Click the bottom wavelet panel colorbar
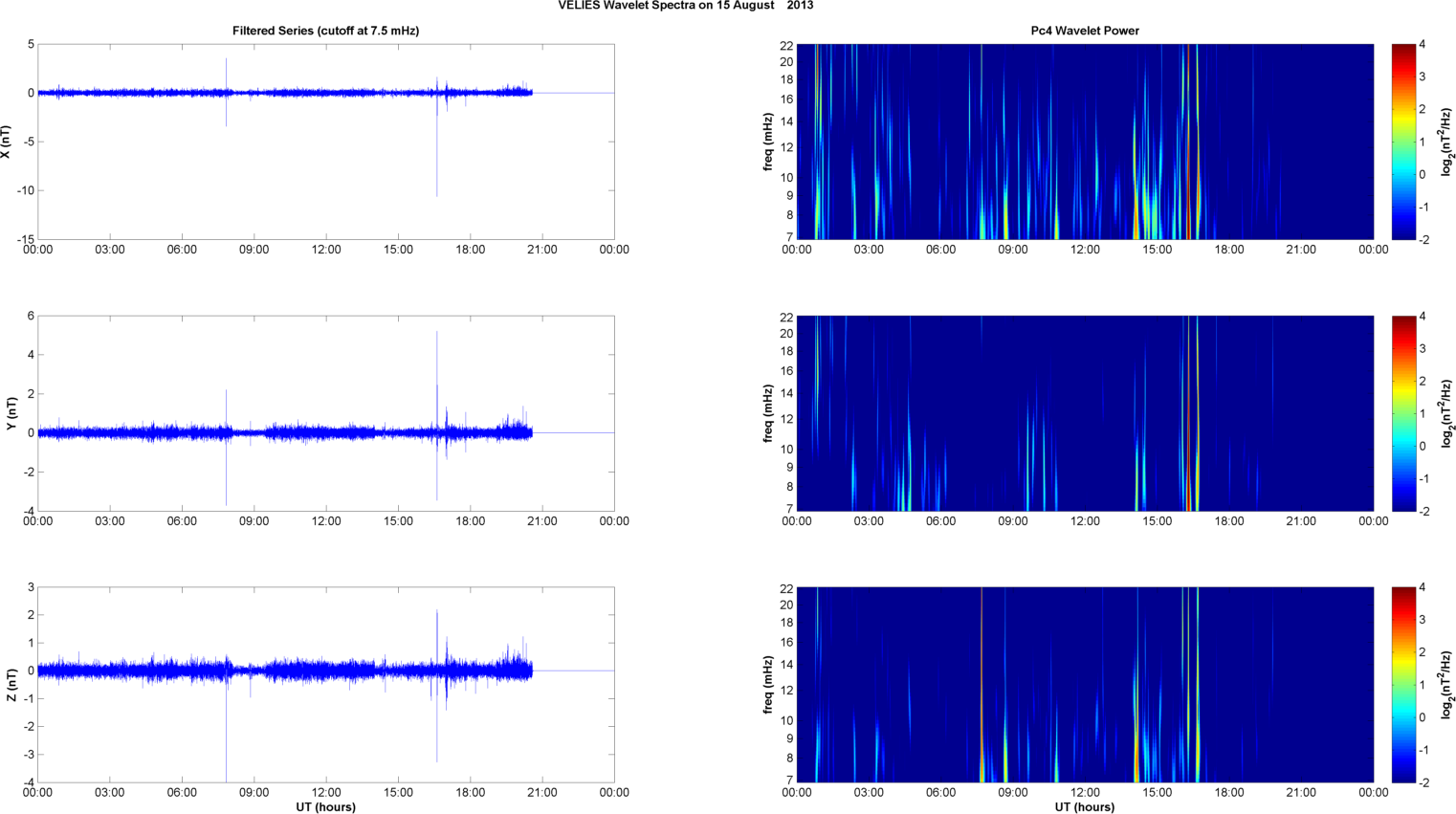The width and height of the screenshot is (1456, 814). click(x=1402, y=685)
